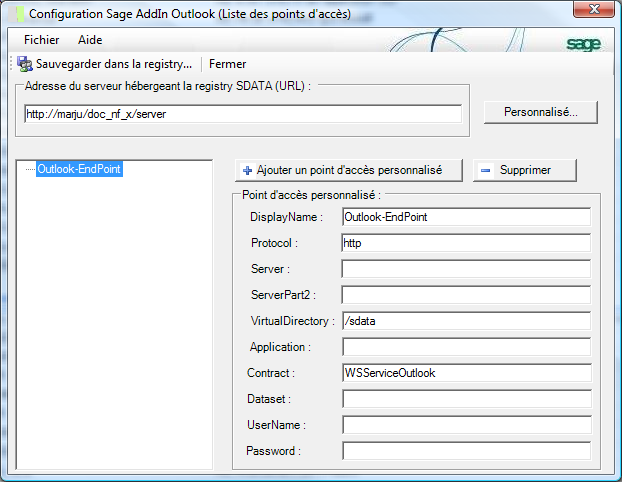Click the 'UserName :' label text
Image resolution: width=622 pixels, height=482 pixels.
tap(276, 425)
